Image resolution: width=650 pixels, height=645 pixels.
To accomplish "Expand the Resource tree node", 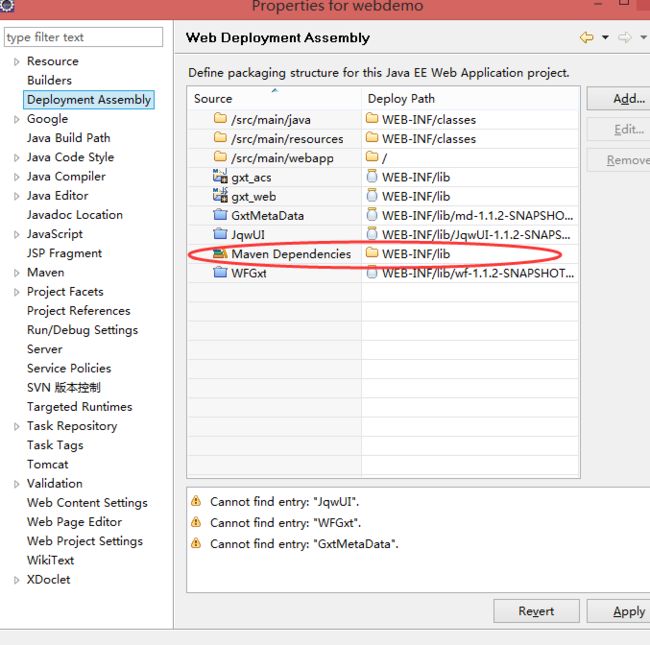I will 16,62.
